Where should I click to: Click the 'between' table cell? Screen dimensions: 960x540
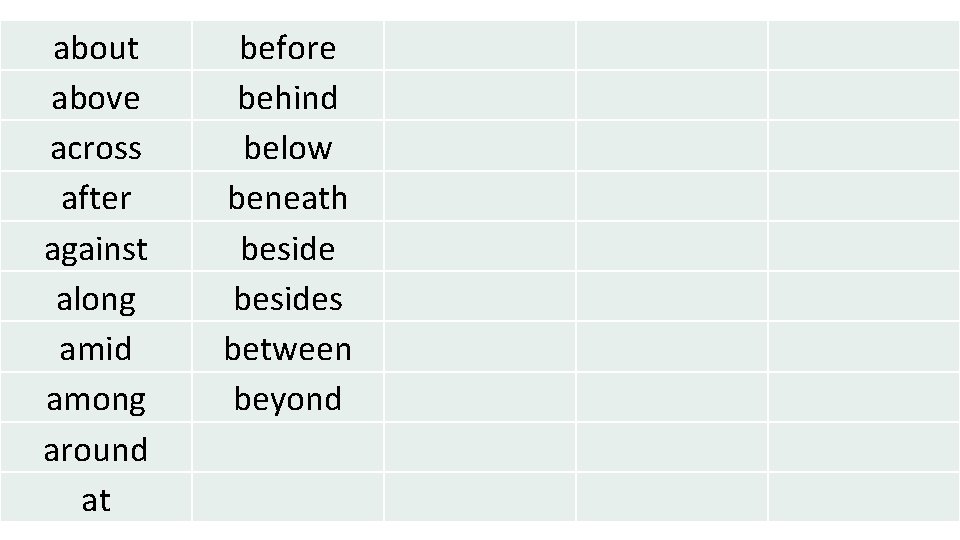point(288,347)
